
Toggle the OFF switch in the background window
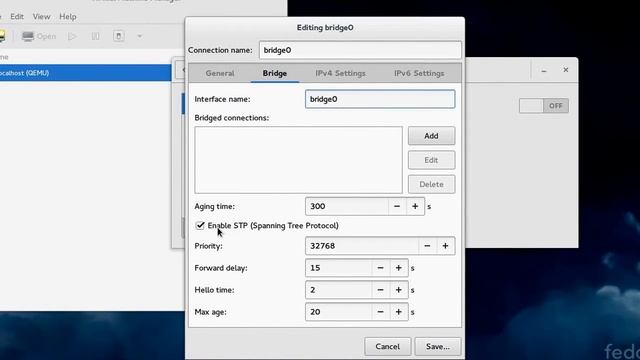(544, 106)
